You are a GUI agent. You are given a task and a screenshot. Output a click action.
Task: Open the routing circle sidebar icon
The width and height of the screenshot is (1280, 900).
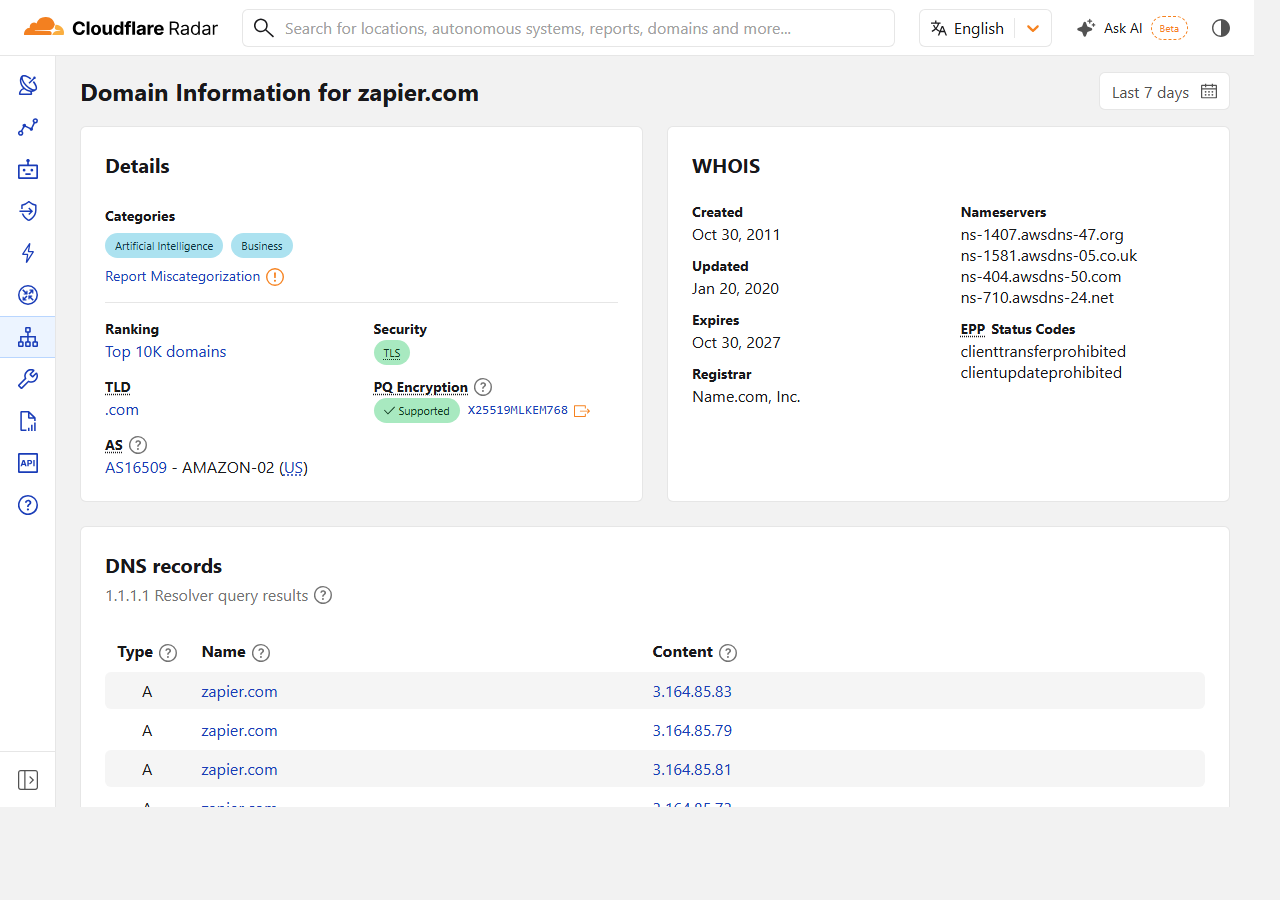28,295
